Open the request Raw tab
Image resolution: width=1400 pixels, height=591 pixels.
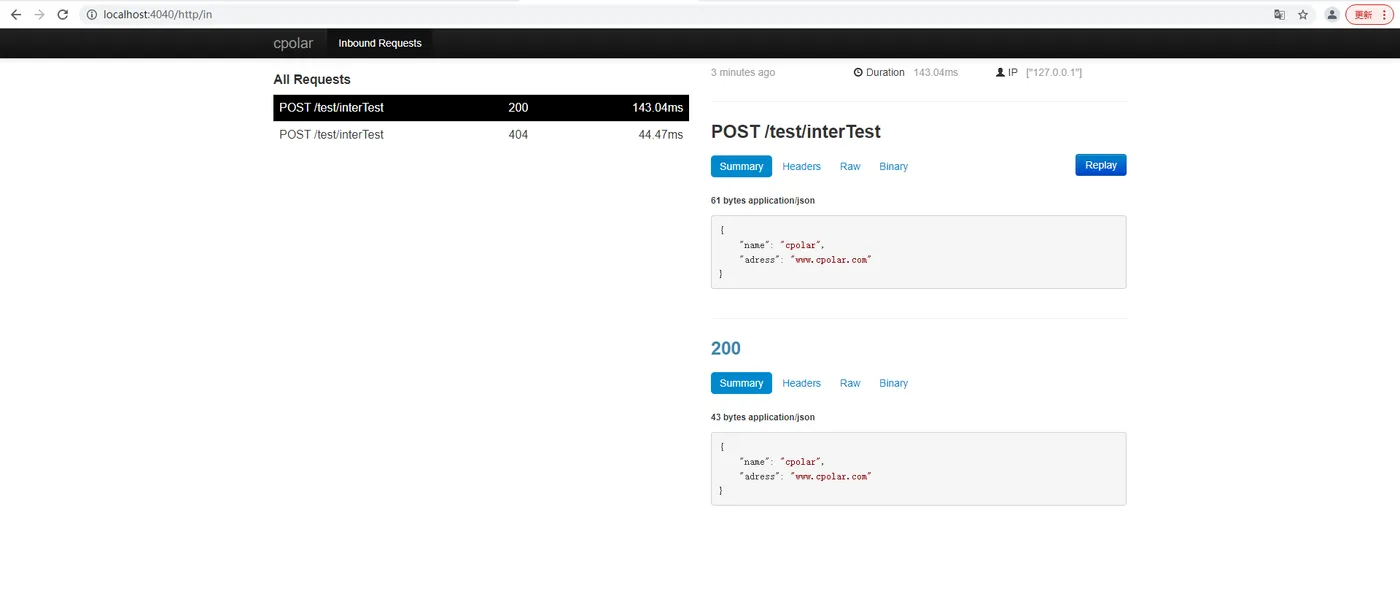point(850,167)
